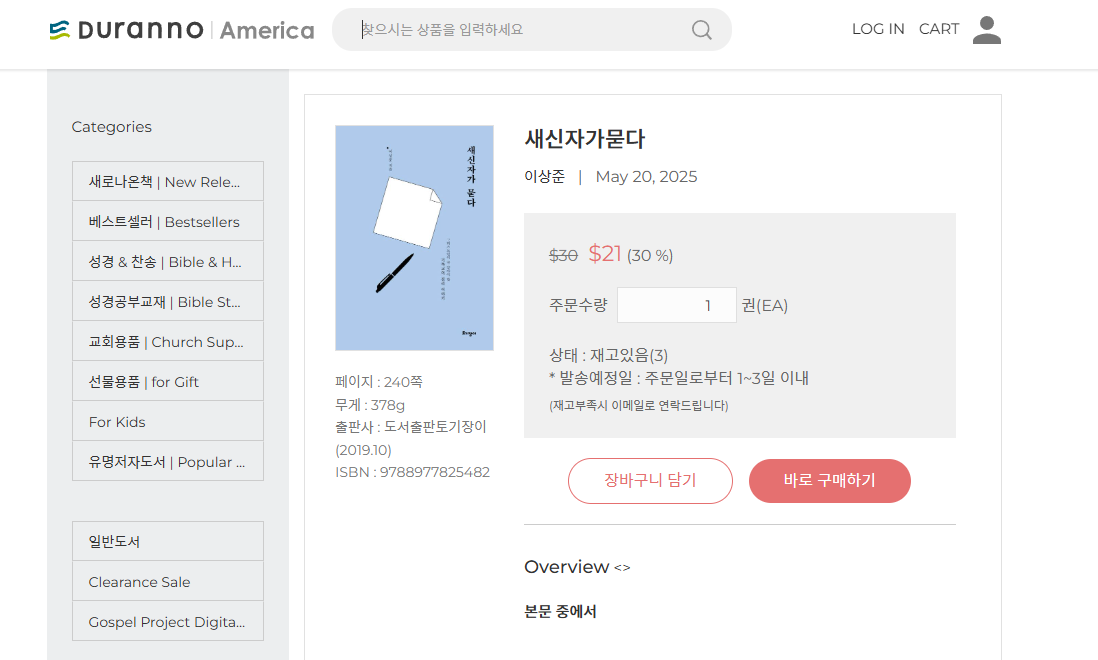
Task: Select the 일반도서 category
Action: click(168, 541)
